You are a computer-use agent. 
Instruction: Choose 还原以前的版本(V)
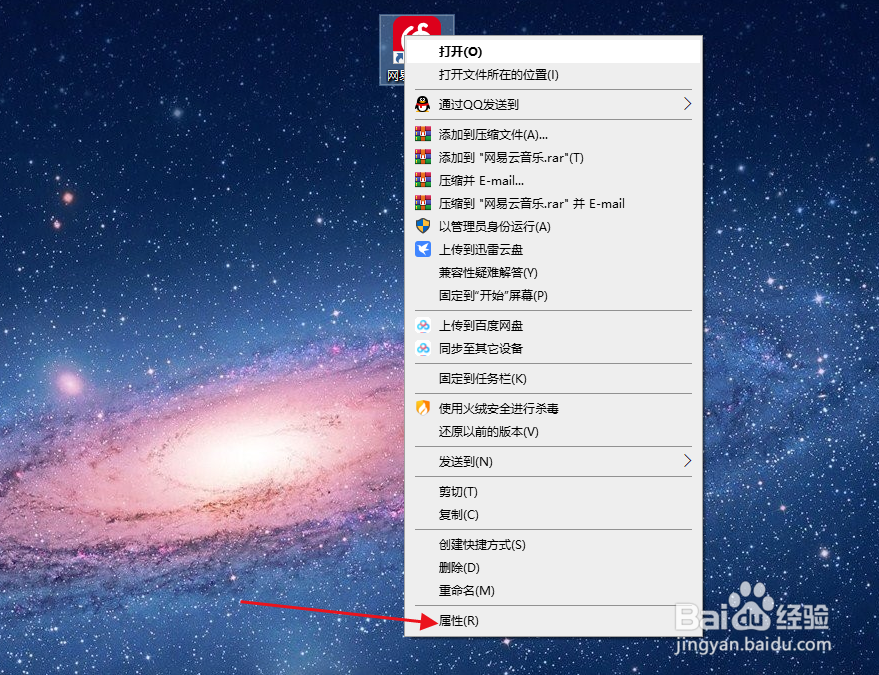coord(553,431)
